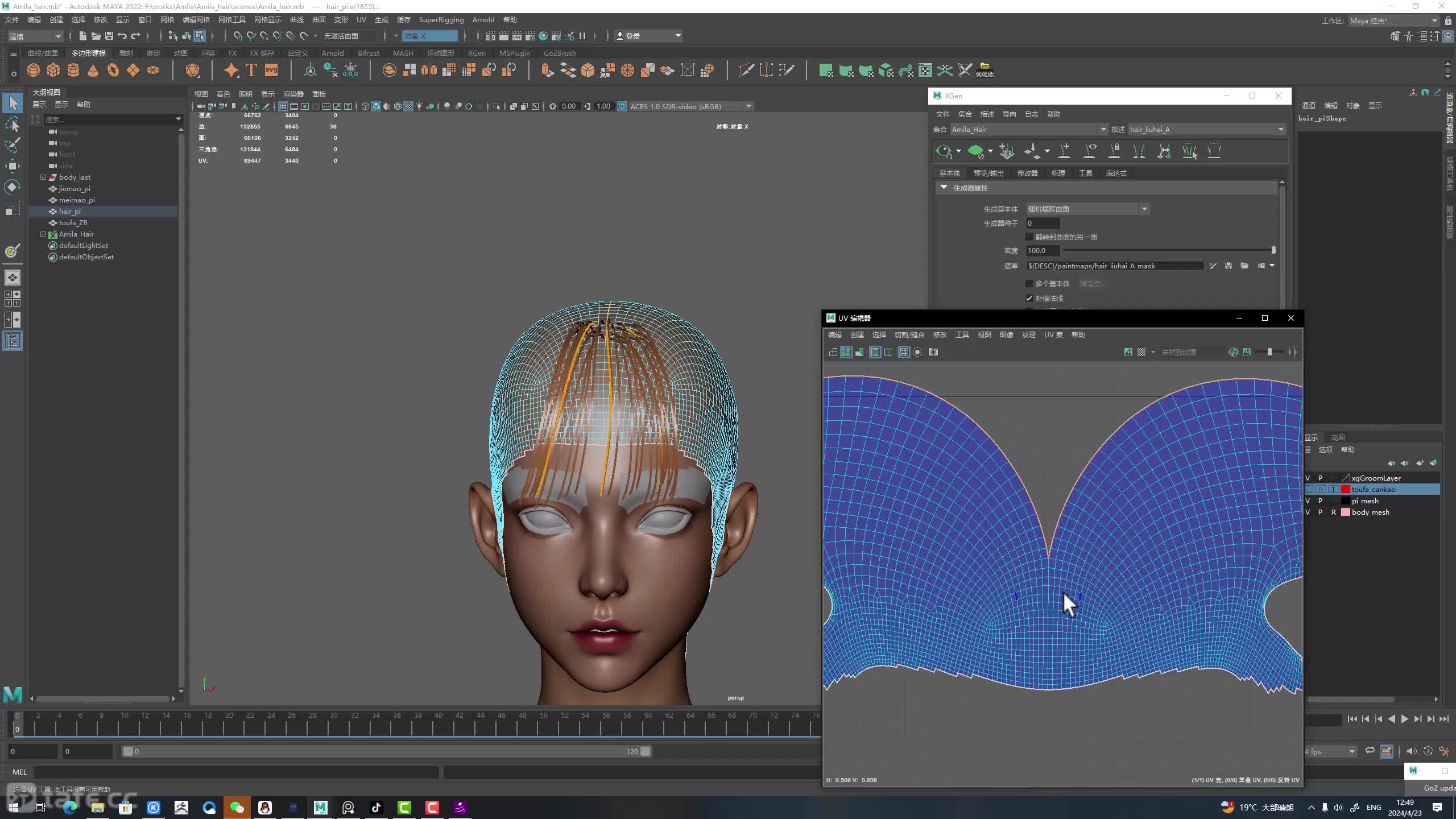Click the polygon Type text tool icon

click(251, 70)
